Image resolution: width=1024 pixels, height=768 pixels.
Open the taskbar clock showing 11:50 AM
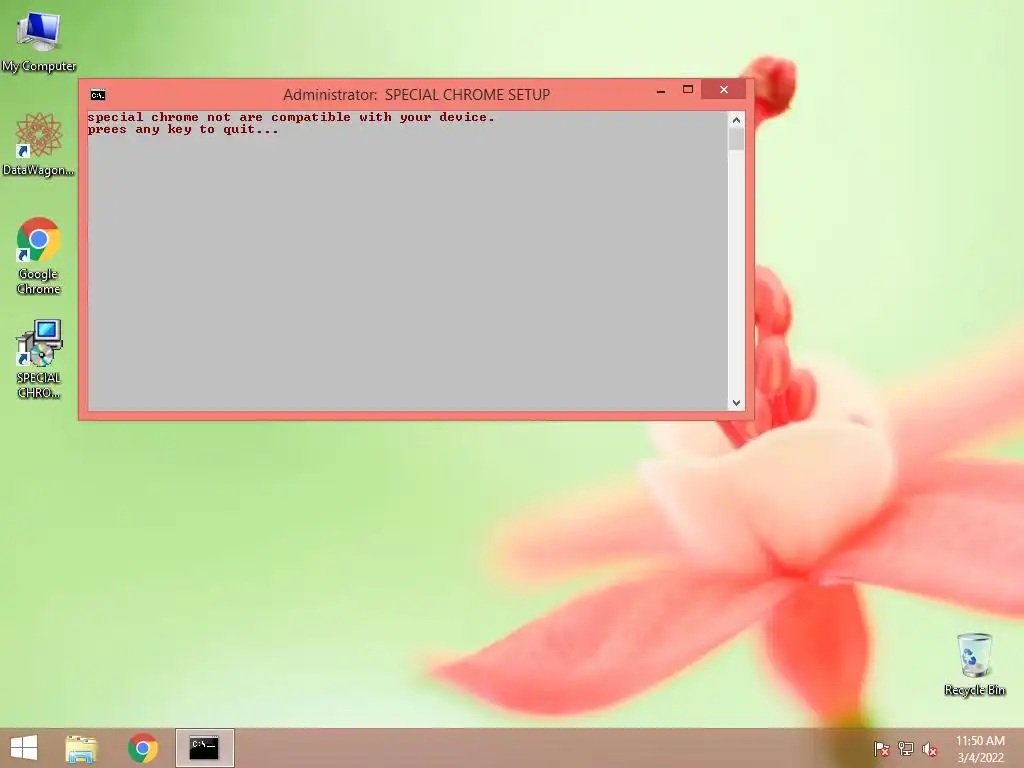tap(980, 748)
